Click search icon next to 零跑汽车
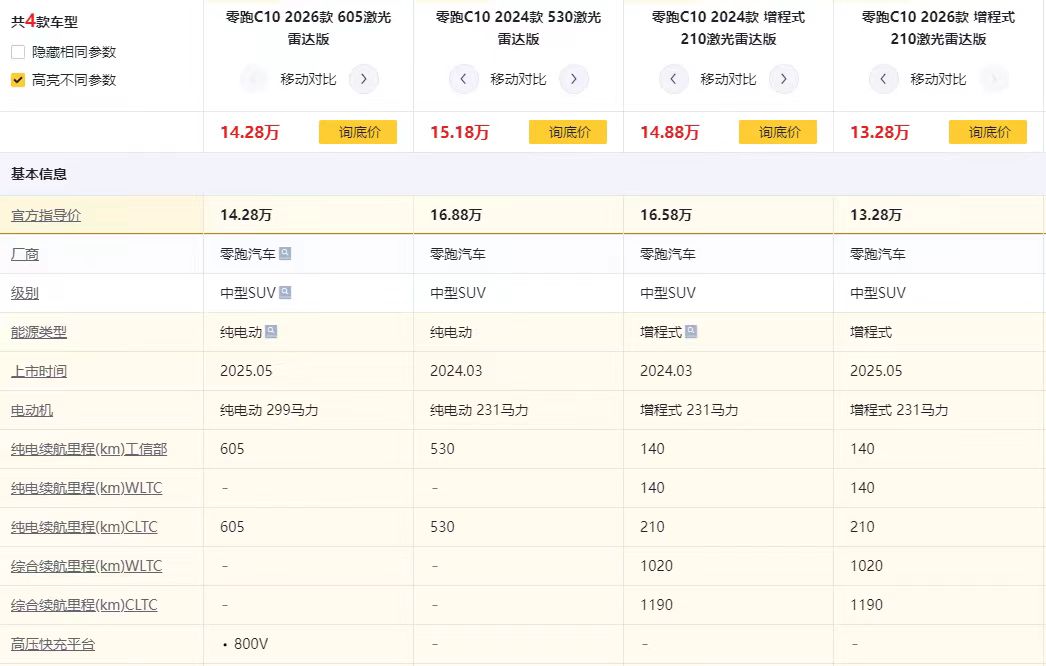The width and height of the screenshot is (1046, 666). 285,254
